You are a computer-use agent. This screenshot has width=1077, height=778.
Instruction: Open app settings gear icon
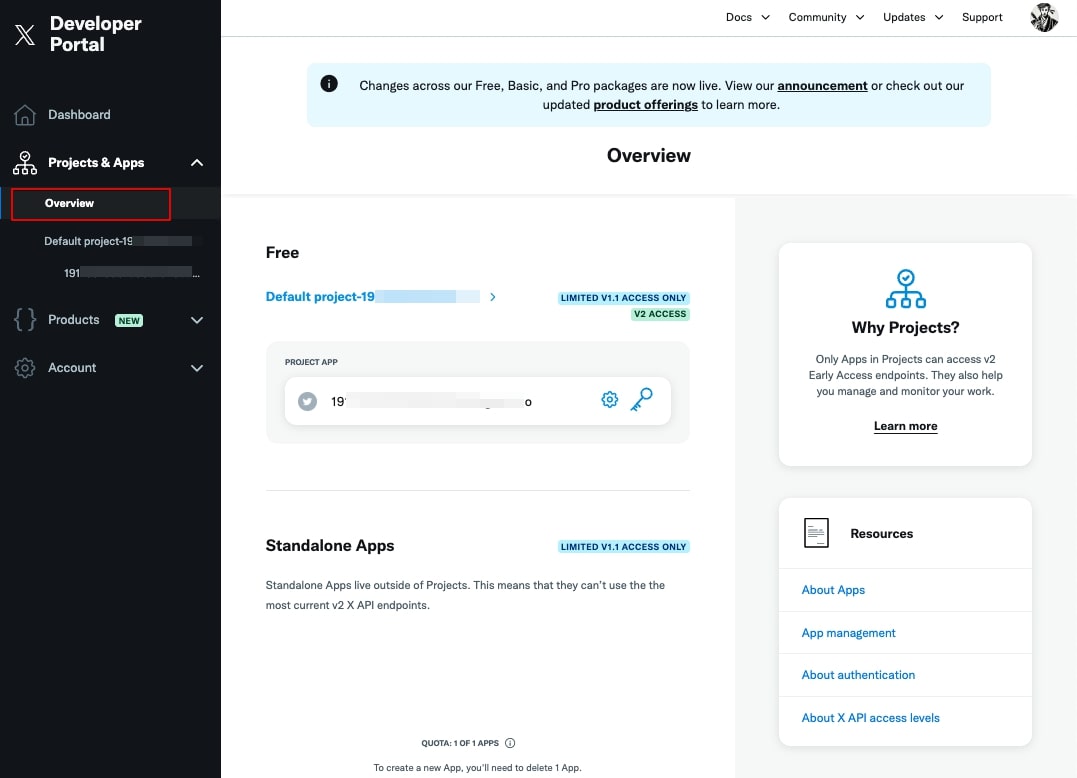609,400
